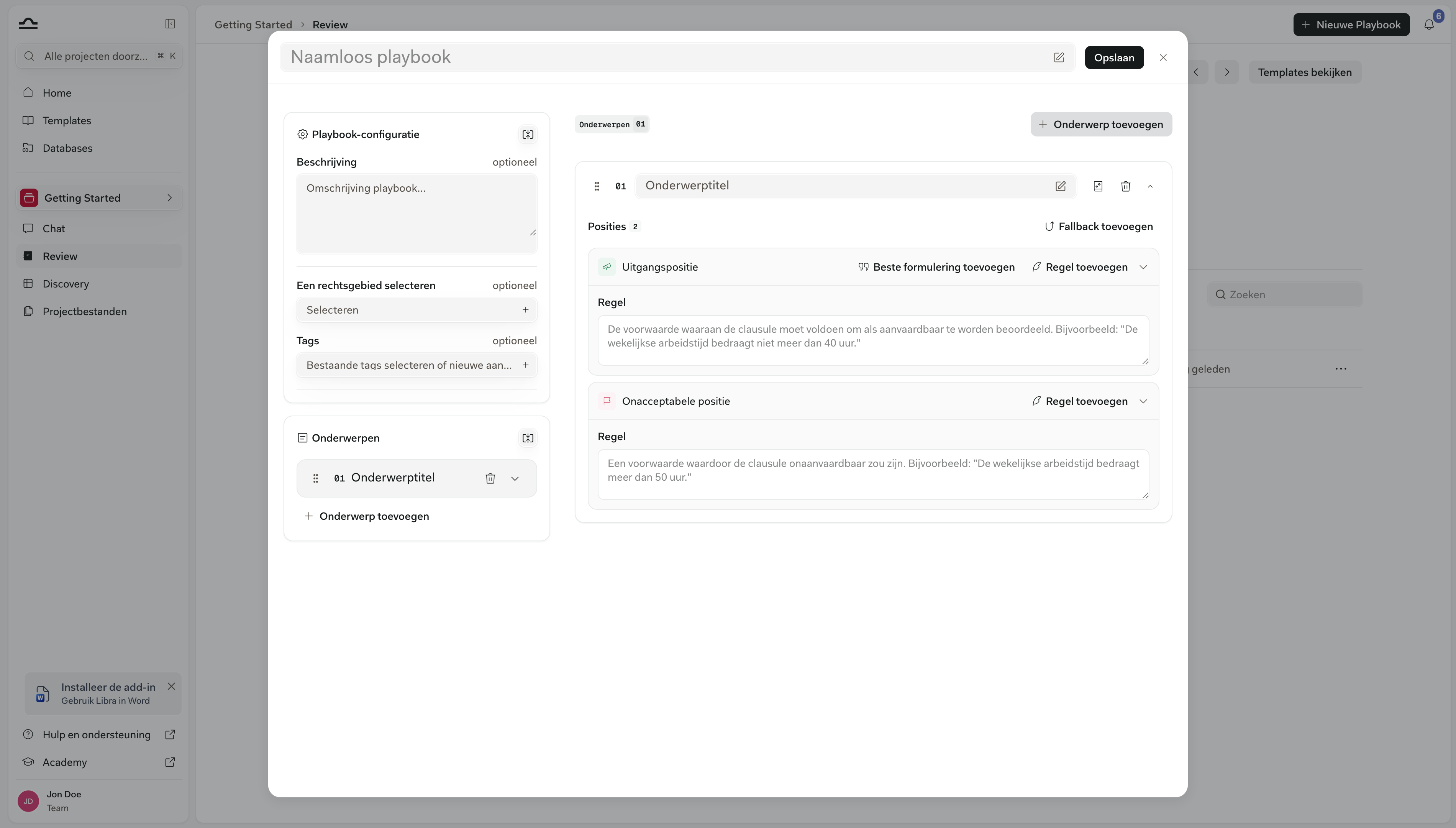Go to previous page arrow behind modal
1456x828 pixels.
(x=1196, y=72)
